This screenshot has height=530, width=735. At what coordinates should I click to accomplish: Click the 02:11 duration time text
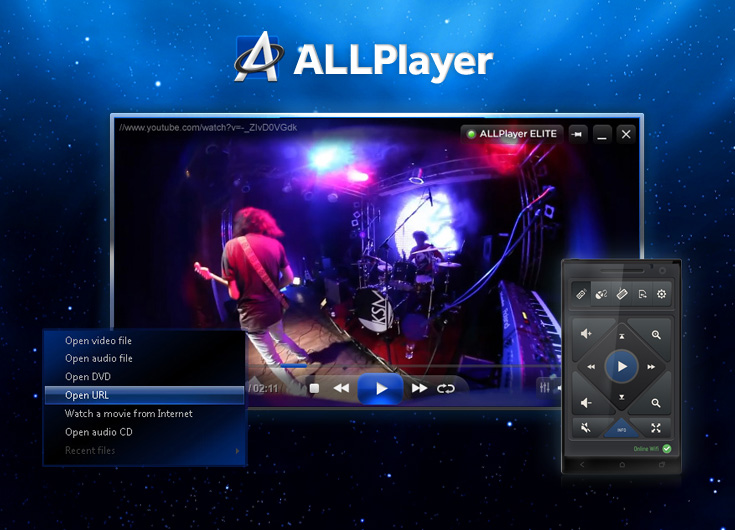tap(265, 388)
